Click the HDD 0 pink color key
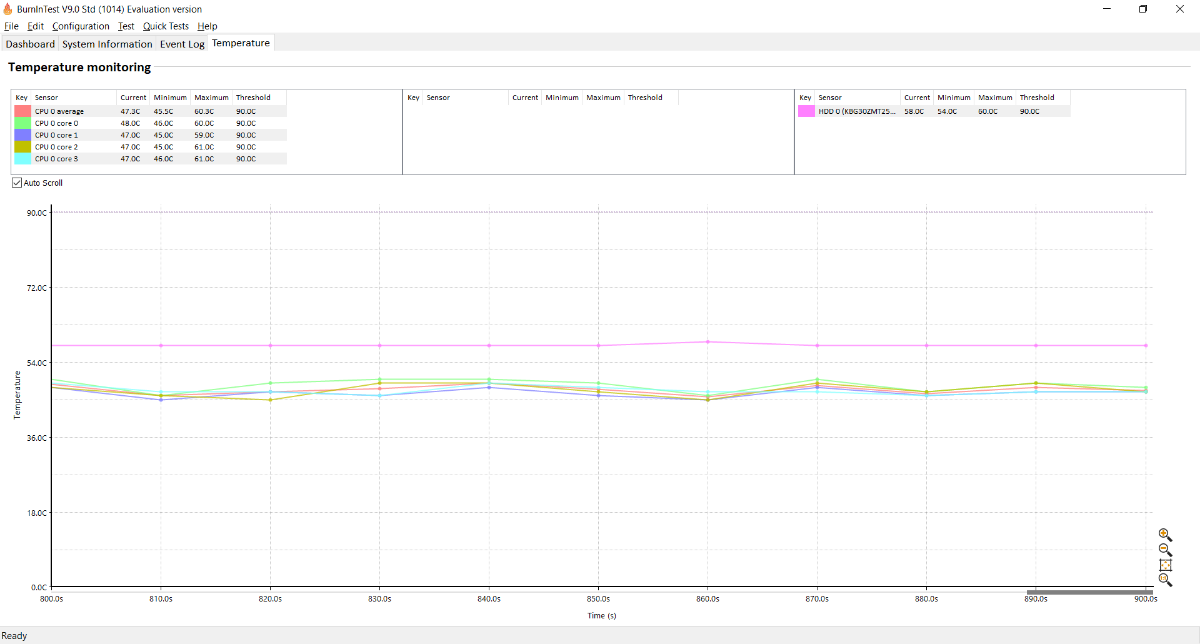Viewport: 1200px width, 644px height. point(806,111)
